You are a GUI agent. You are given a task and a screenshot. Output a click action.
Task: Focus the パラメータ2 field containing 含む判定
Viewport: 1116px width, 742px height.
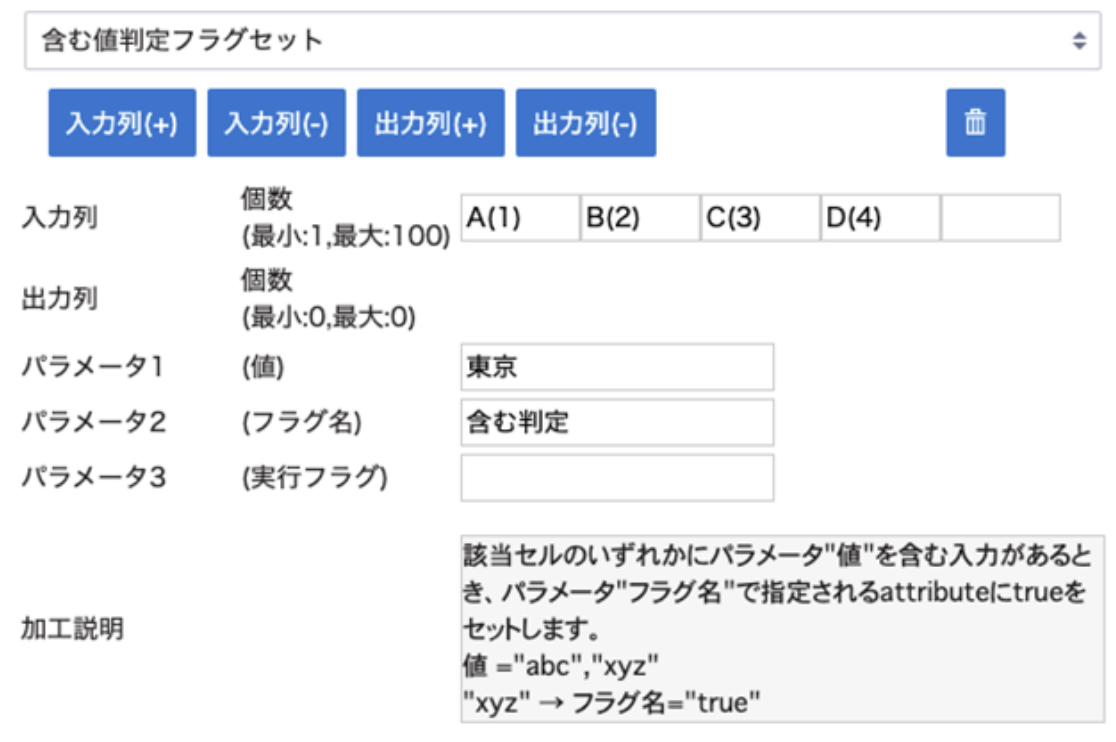coord(617,422)
